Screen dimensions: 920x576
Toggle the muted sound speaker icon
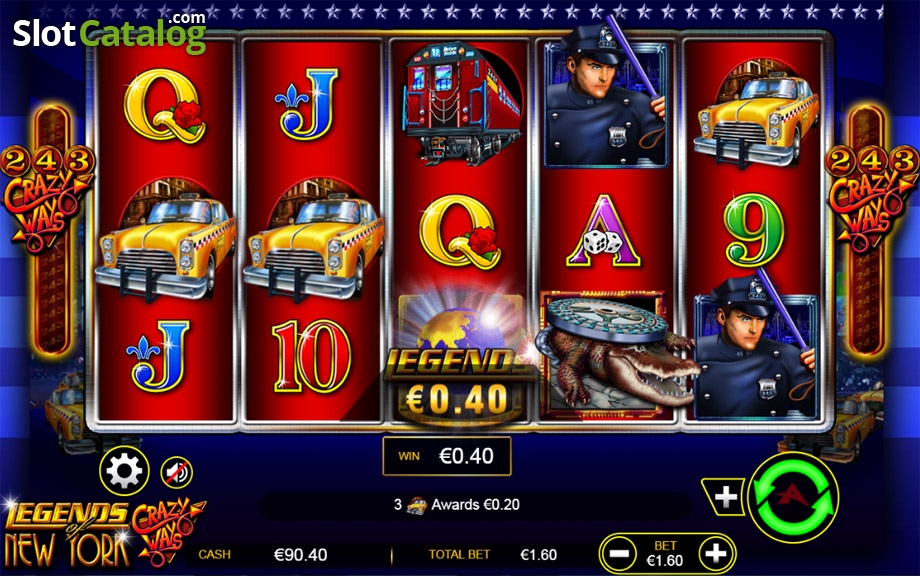(x=176, y=473)
